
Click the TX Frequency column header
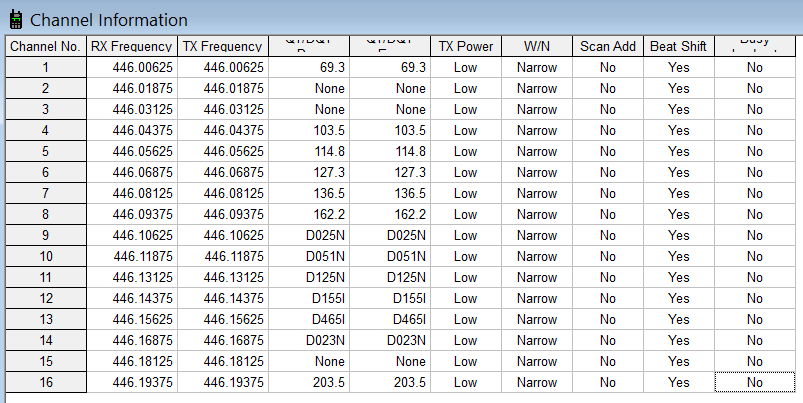(x=223, y=46)
